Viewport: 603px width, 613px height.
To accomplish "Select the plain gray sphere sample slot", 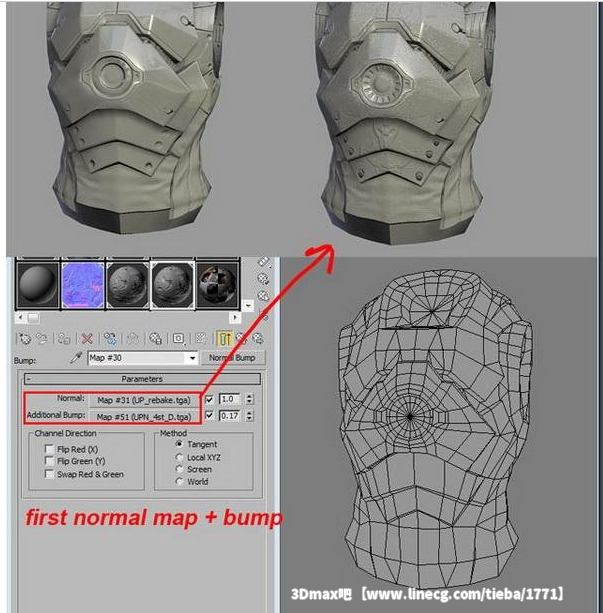I will [x=38, y=284].
